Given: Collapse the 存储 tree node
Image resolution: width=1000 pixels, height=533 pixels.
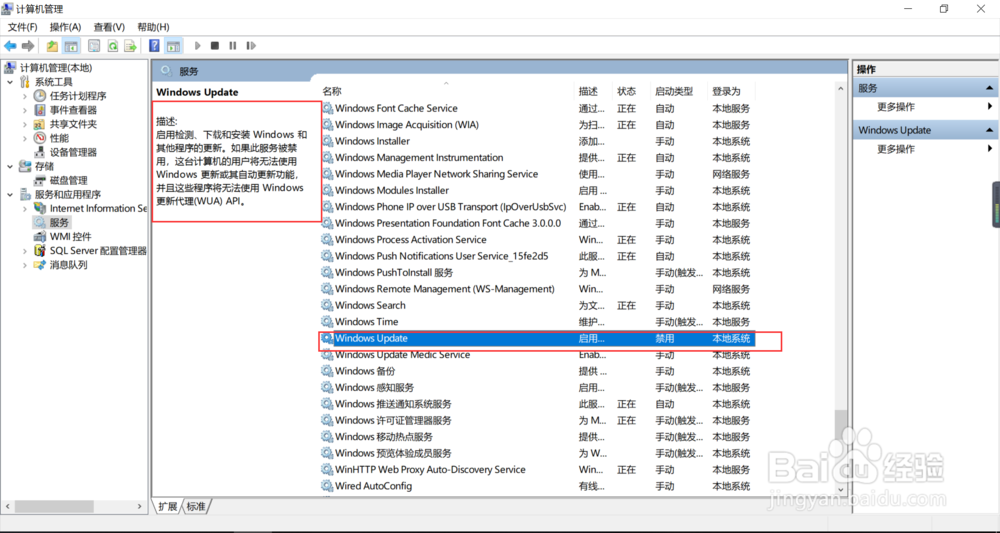Looking at the screenshot, I should pos(10,166).
